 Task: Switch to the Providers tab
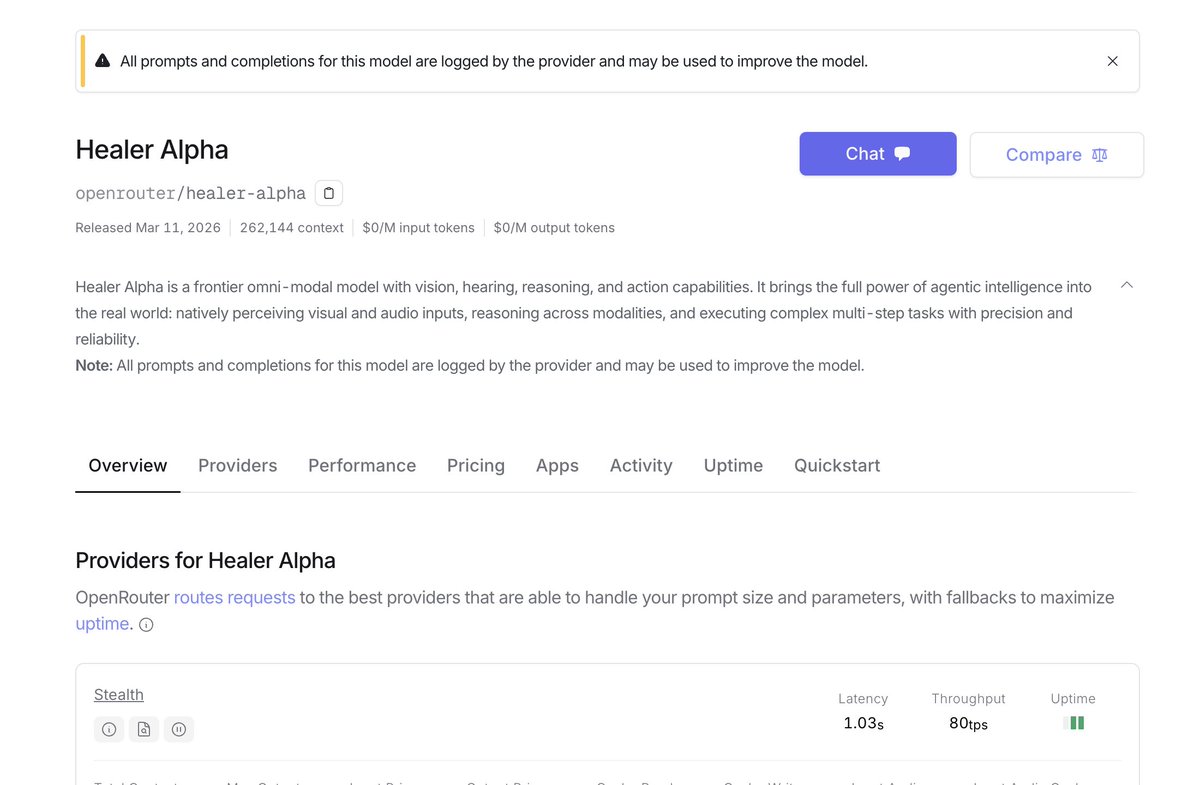coord(238,465)
